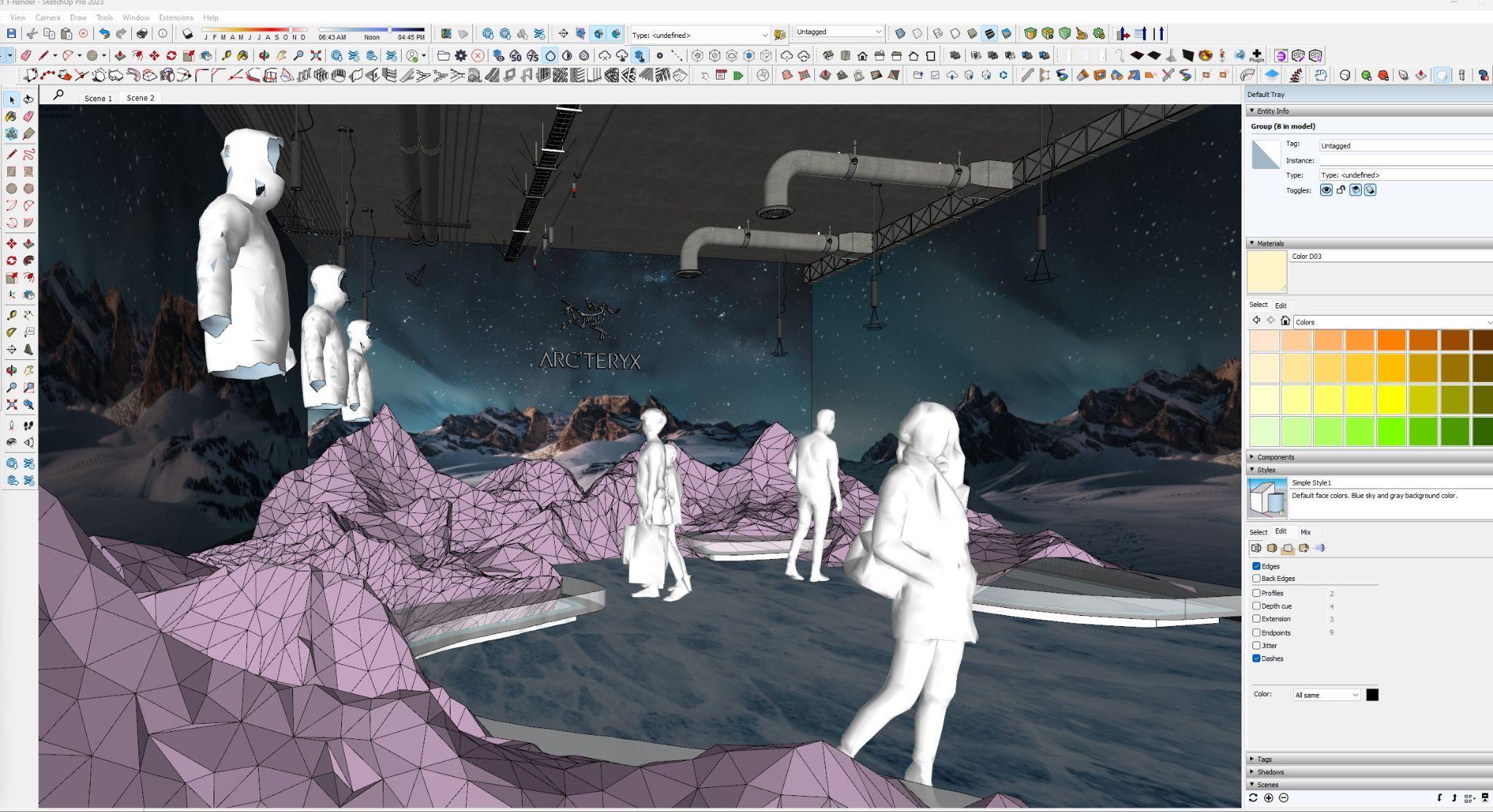
Task: Click the Undo arrow
Action: (104, 34)
